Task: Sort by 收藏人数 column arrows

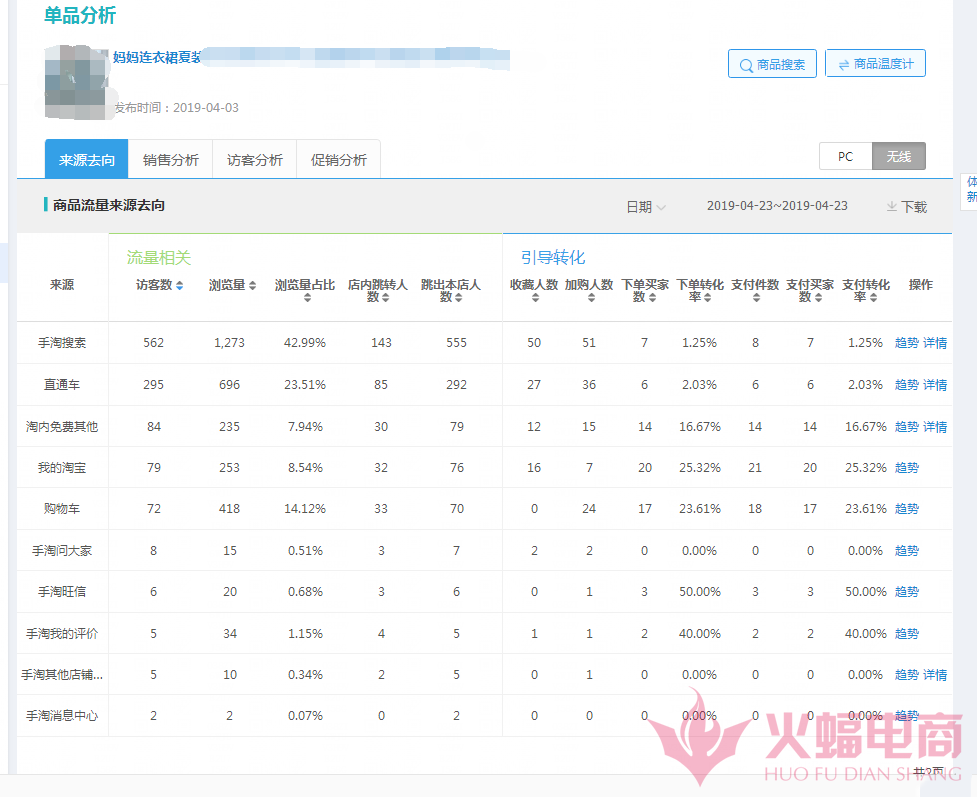Action: coord(534,298)
